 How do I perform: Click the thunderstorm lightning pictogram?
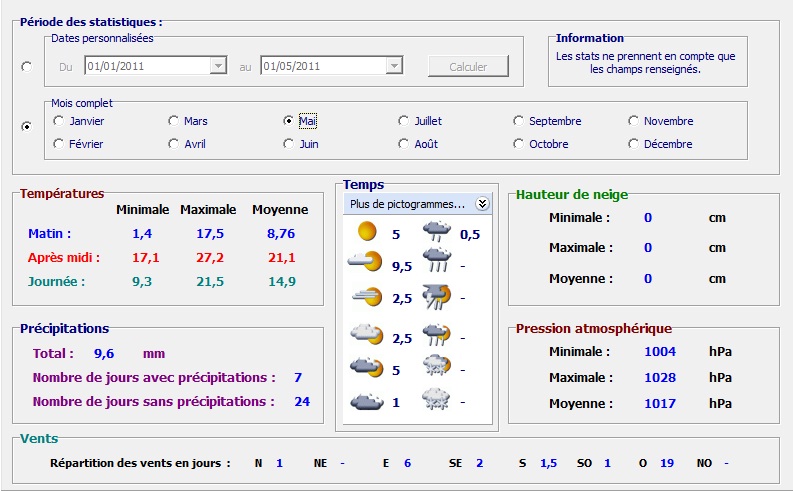point(436,297)
